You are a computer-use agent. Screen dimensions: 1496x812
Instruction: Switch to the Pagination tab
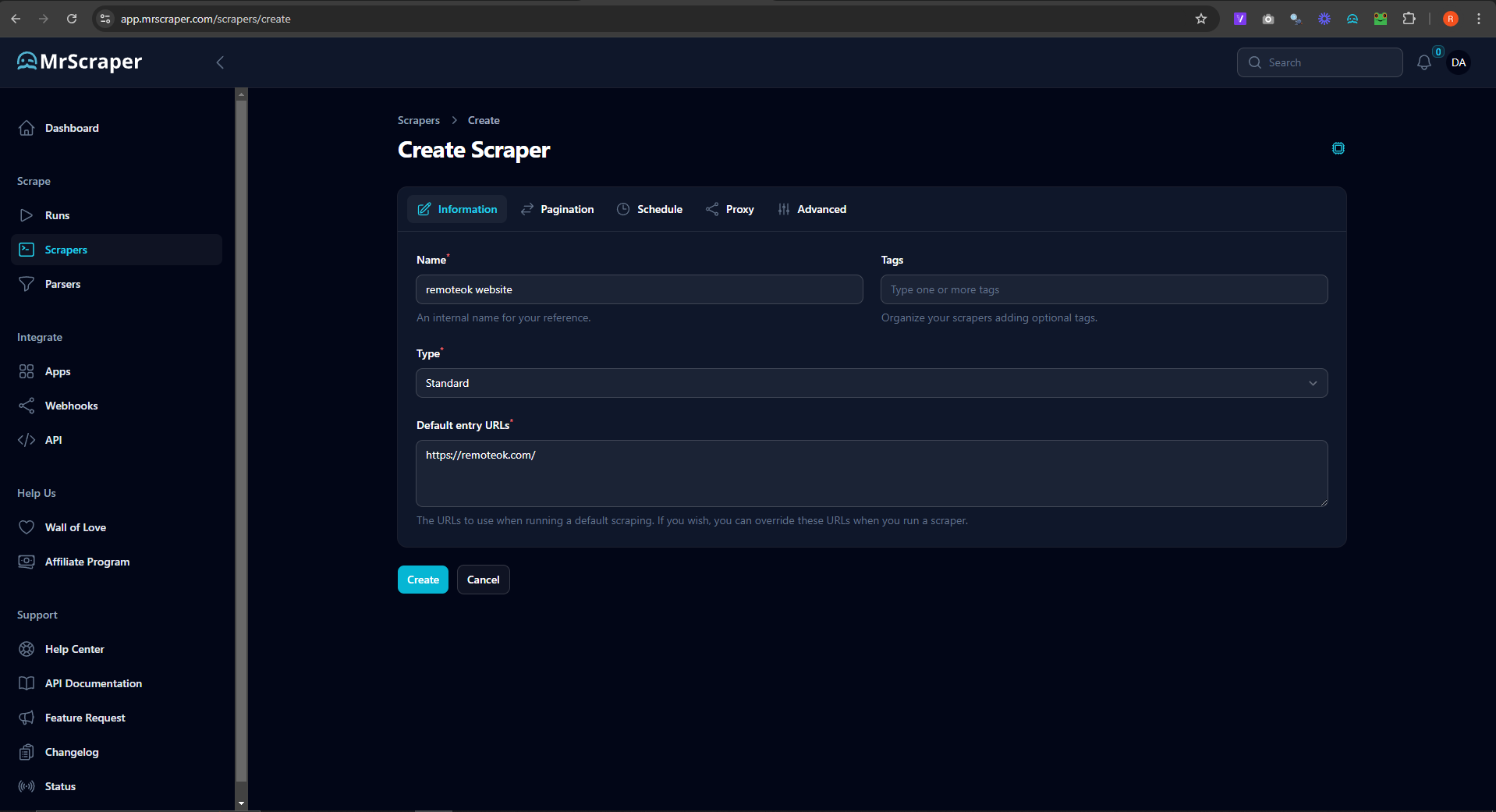(558, 209)
